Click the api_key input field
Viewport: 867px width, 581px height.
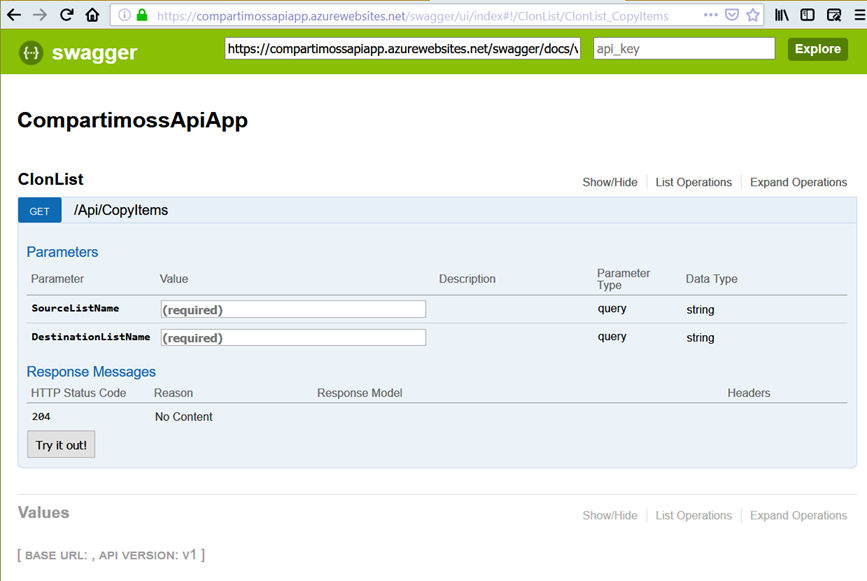pyautogui.click(x=683, y=49)
